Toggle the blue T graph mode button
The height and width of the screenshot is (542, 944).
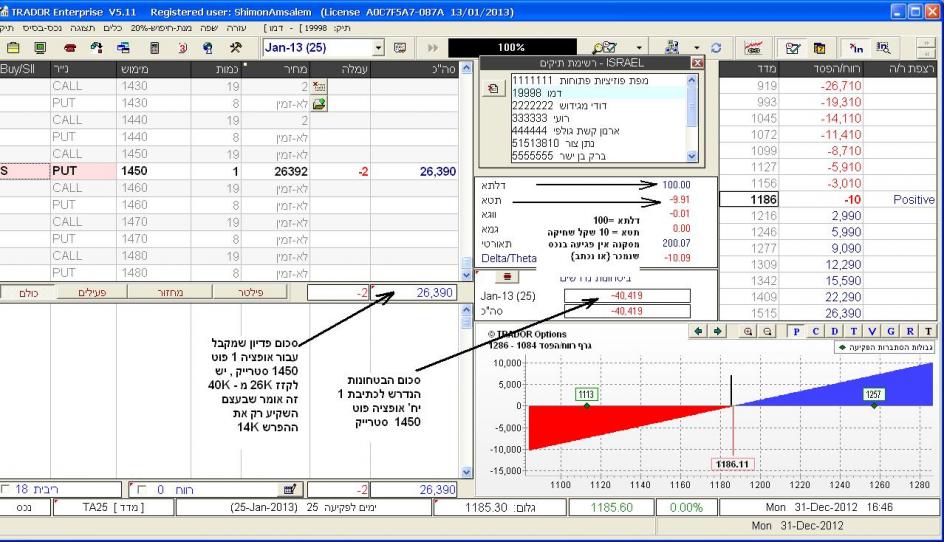853,331
